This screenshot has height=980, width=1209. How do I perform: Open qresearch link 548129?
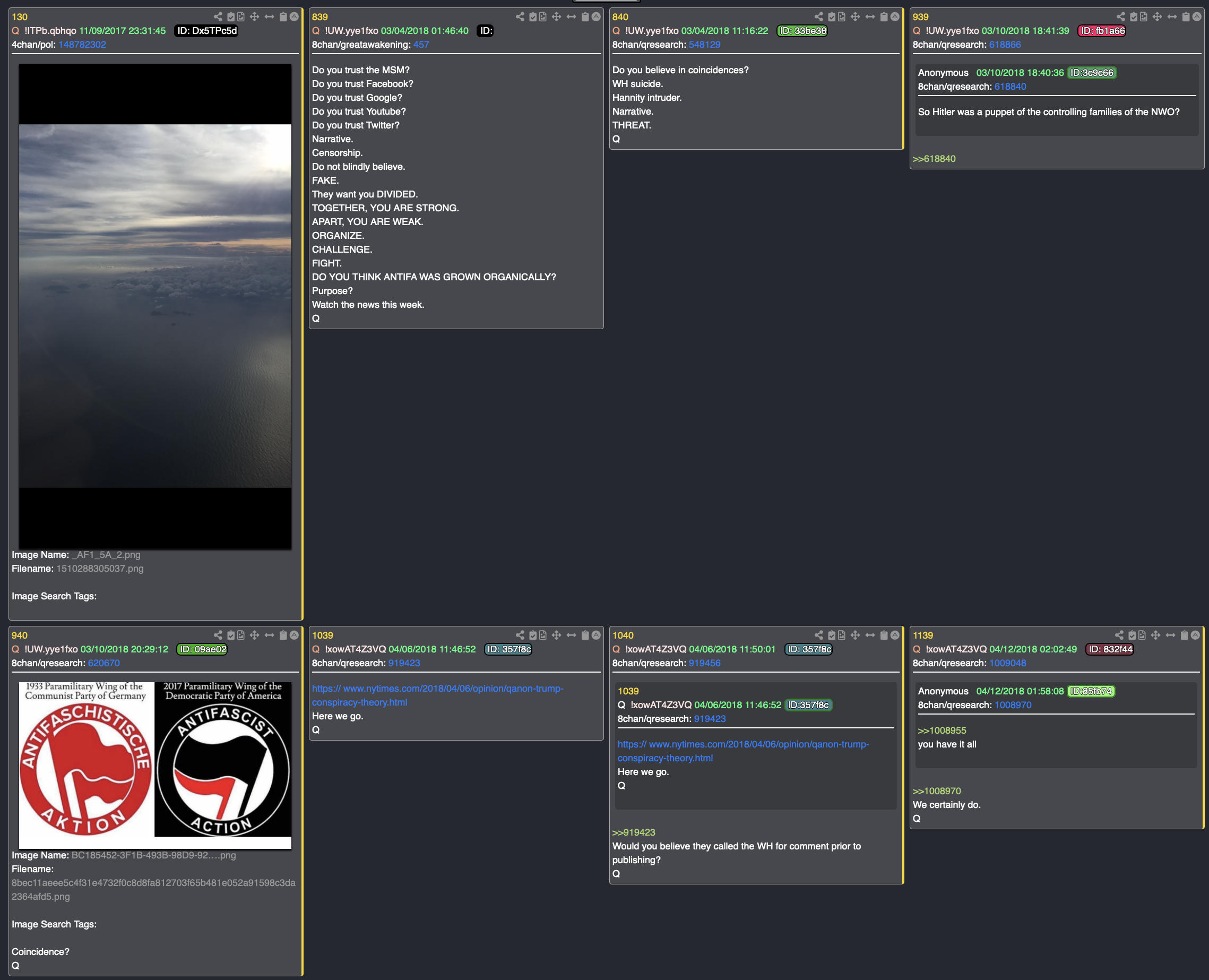click(704, 45)
